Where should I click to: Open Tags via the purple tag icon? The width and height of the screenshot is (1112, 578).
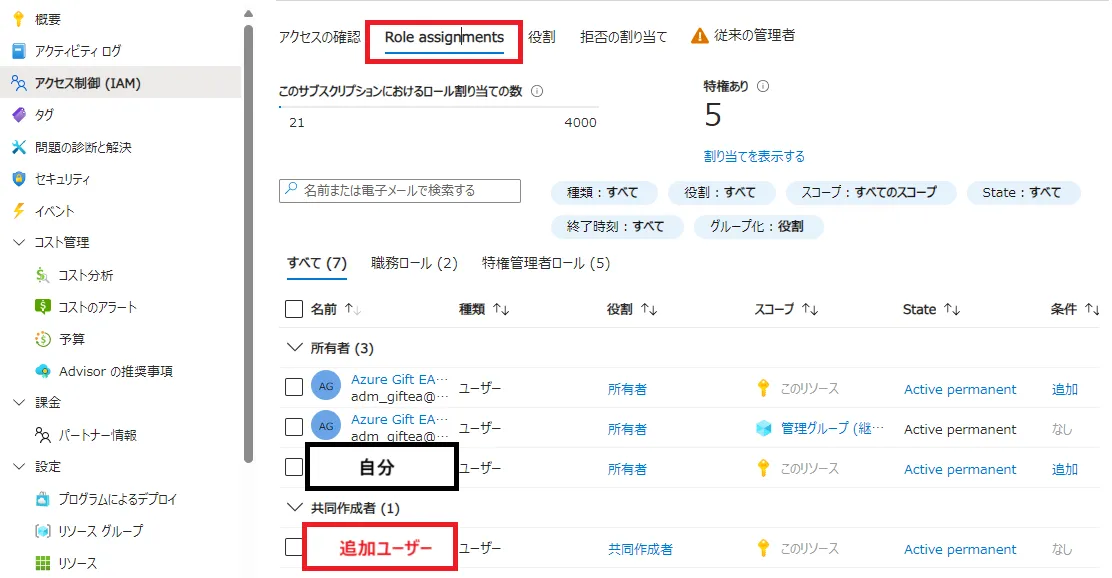[18, 115]
